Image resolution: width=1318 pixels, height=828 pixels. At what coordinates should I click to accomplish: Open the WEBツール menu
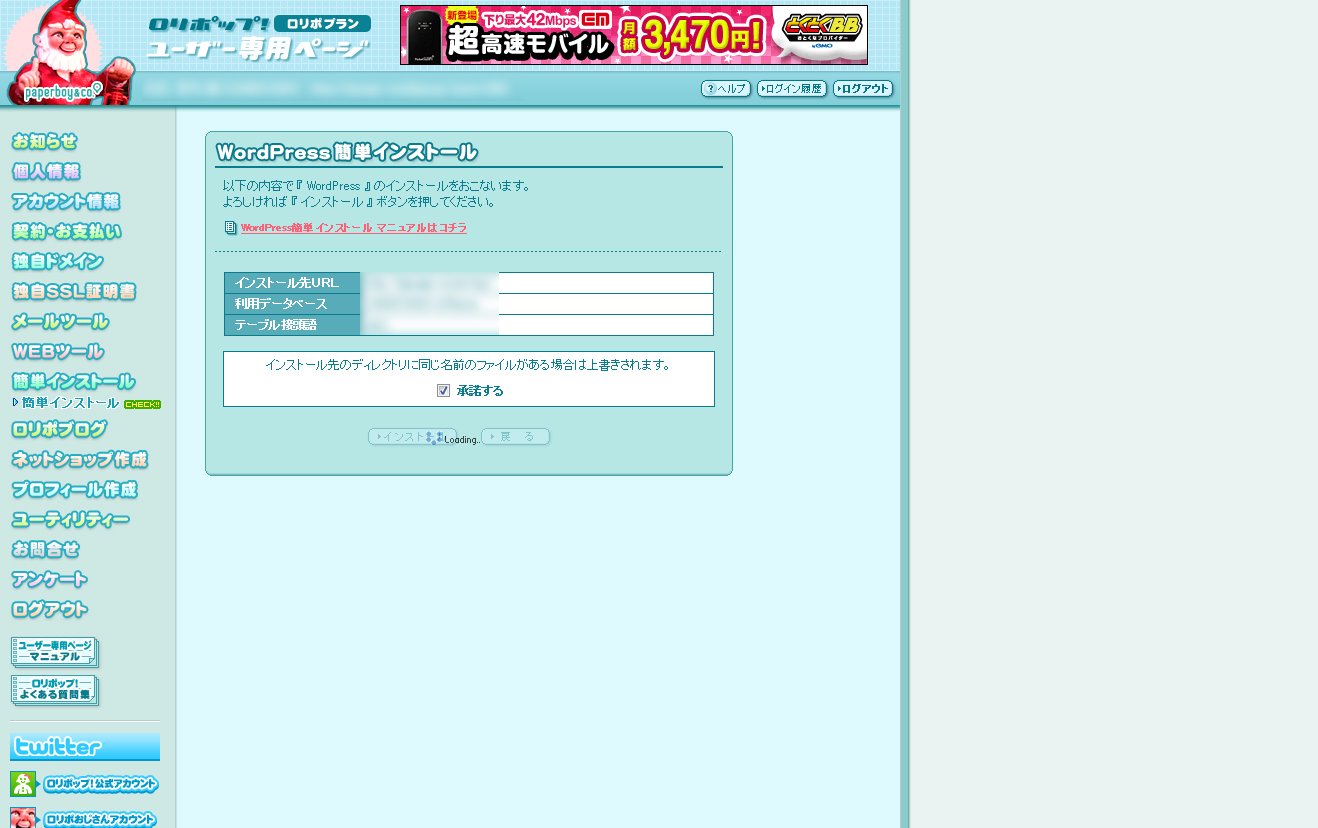tap(57, 352)
